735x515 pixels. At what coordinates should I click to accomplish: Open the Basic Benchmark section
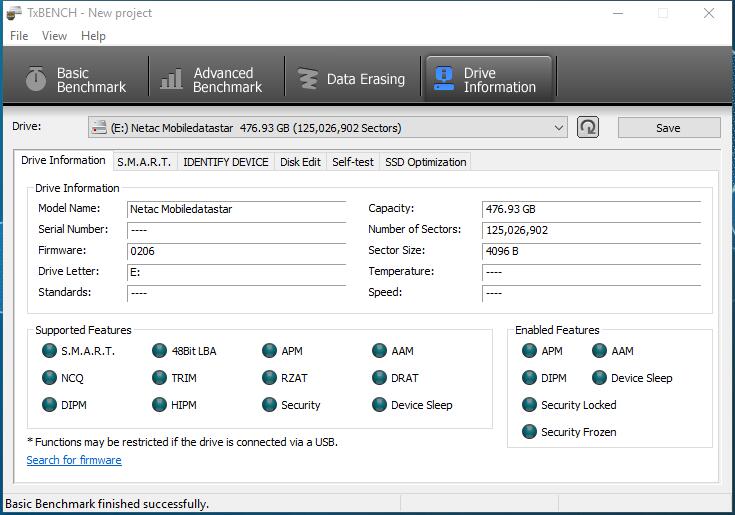[x=77, y=77]
